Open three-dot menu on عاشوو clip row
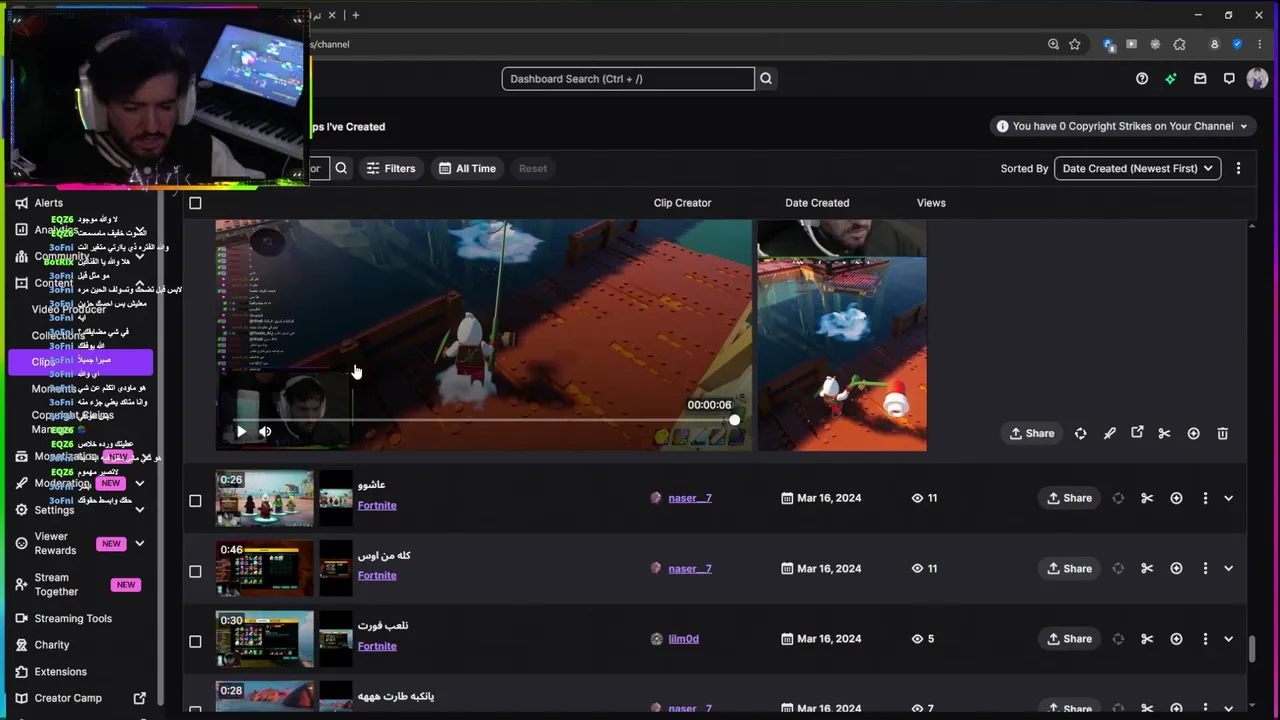This screenshot has height=720, width=1280. tap(1205, 498)
